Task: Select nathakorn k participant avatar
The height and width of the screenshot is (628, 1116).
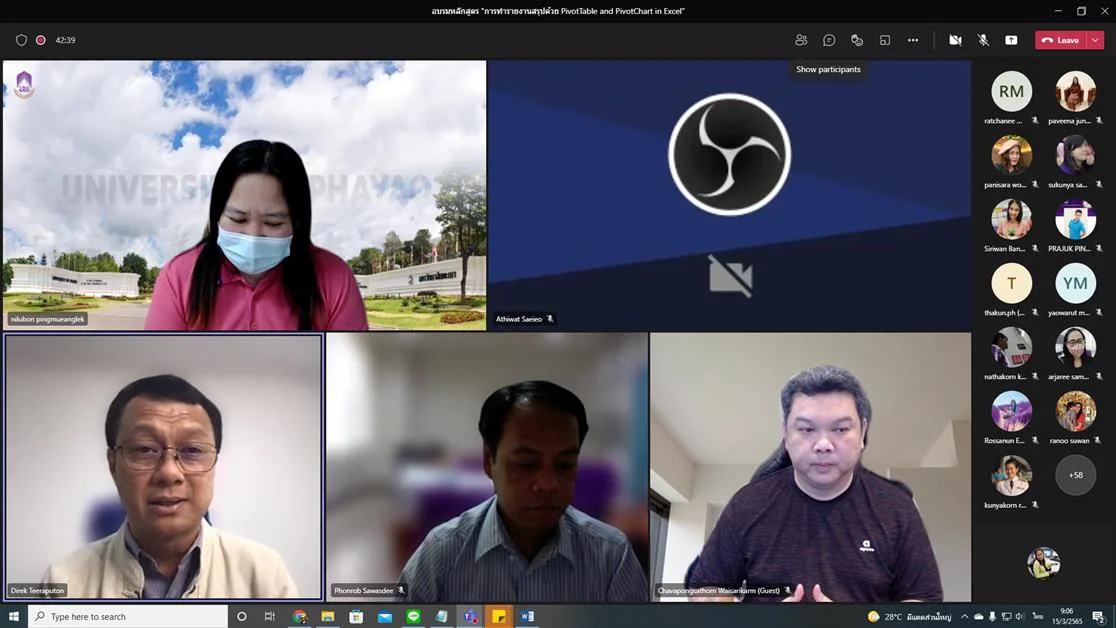Action: (1011, 347)
